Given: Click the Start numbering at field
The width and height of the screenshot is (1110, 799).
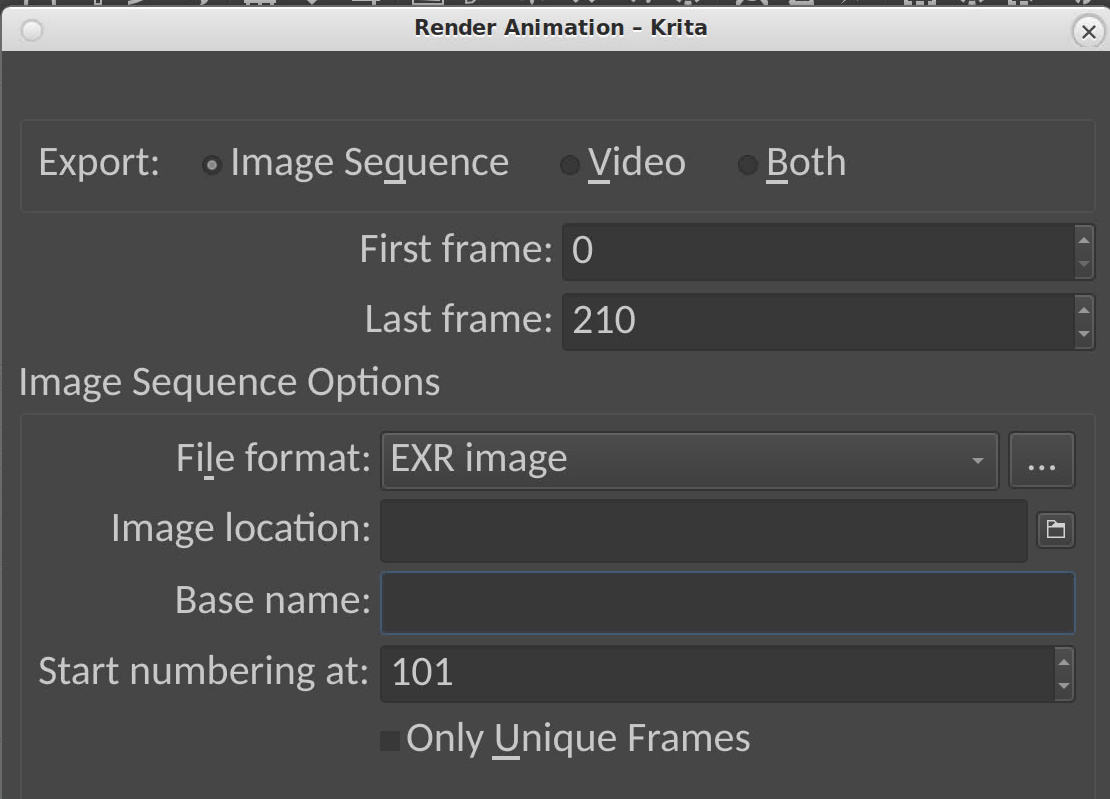Looking at the screenshot, I should coord(715,673).
